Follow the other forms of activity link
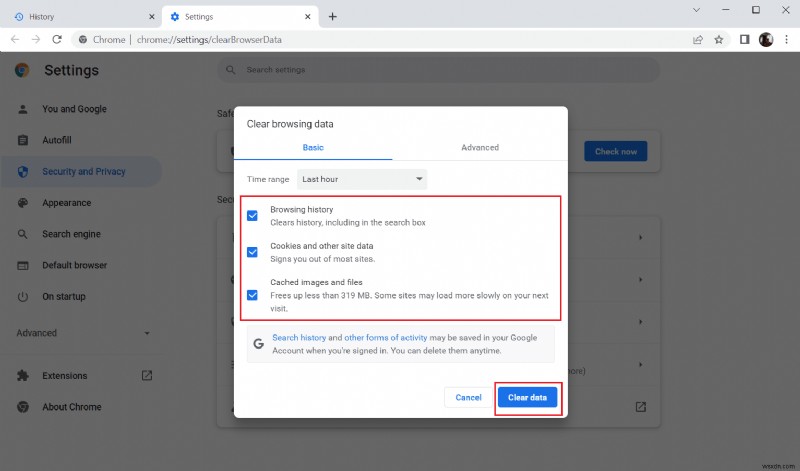 click(386, 337)
